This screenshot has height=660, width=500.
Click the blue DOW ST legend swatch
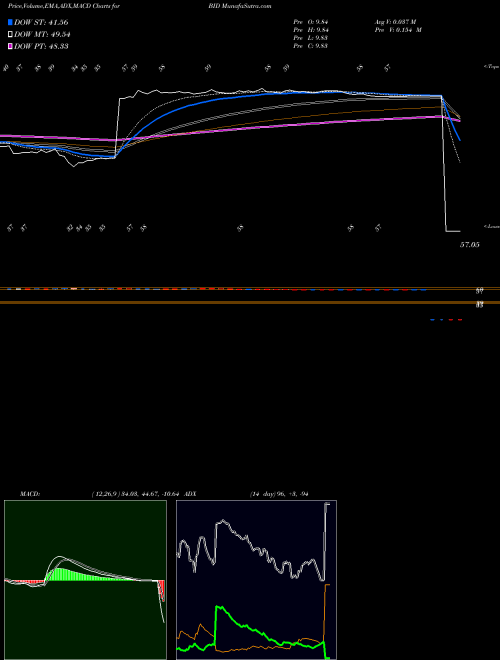pos(10,22)
